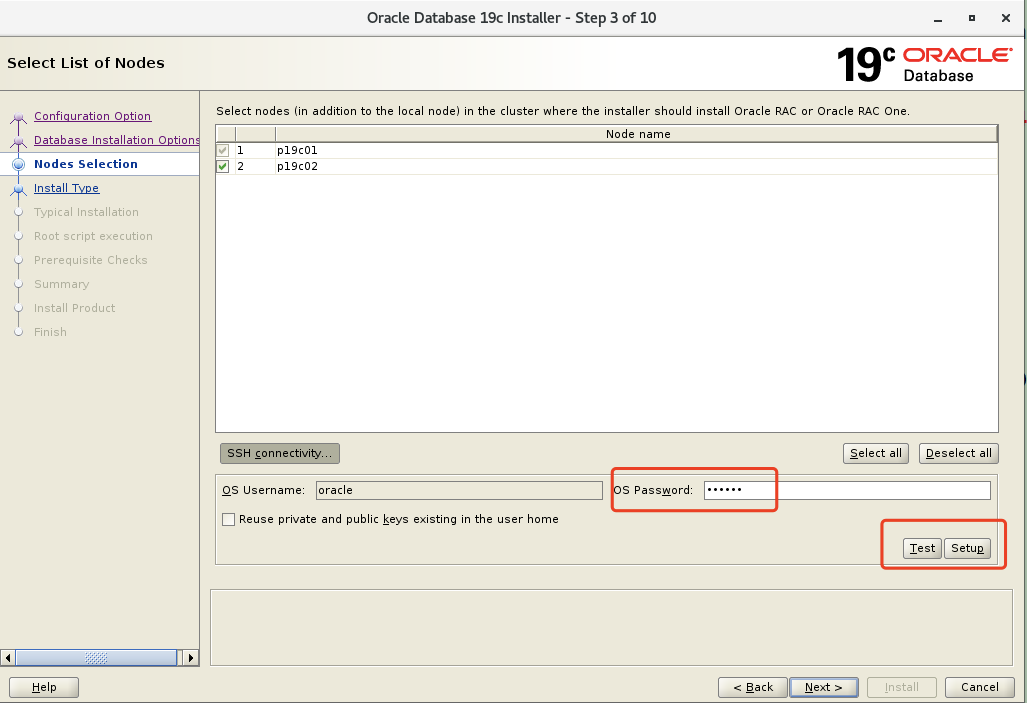Click row number 2 cell

tap(255, 166)
